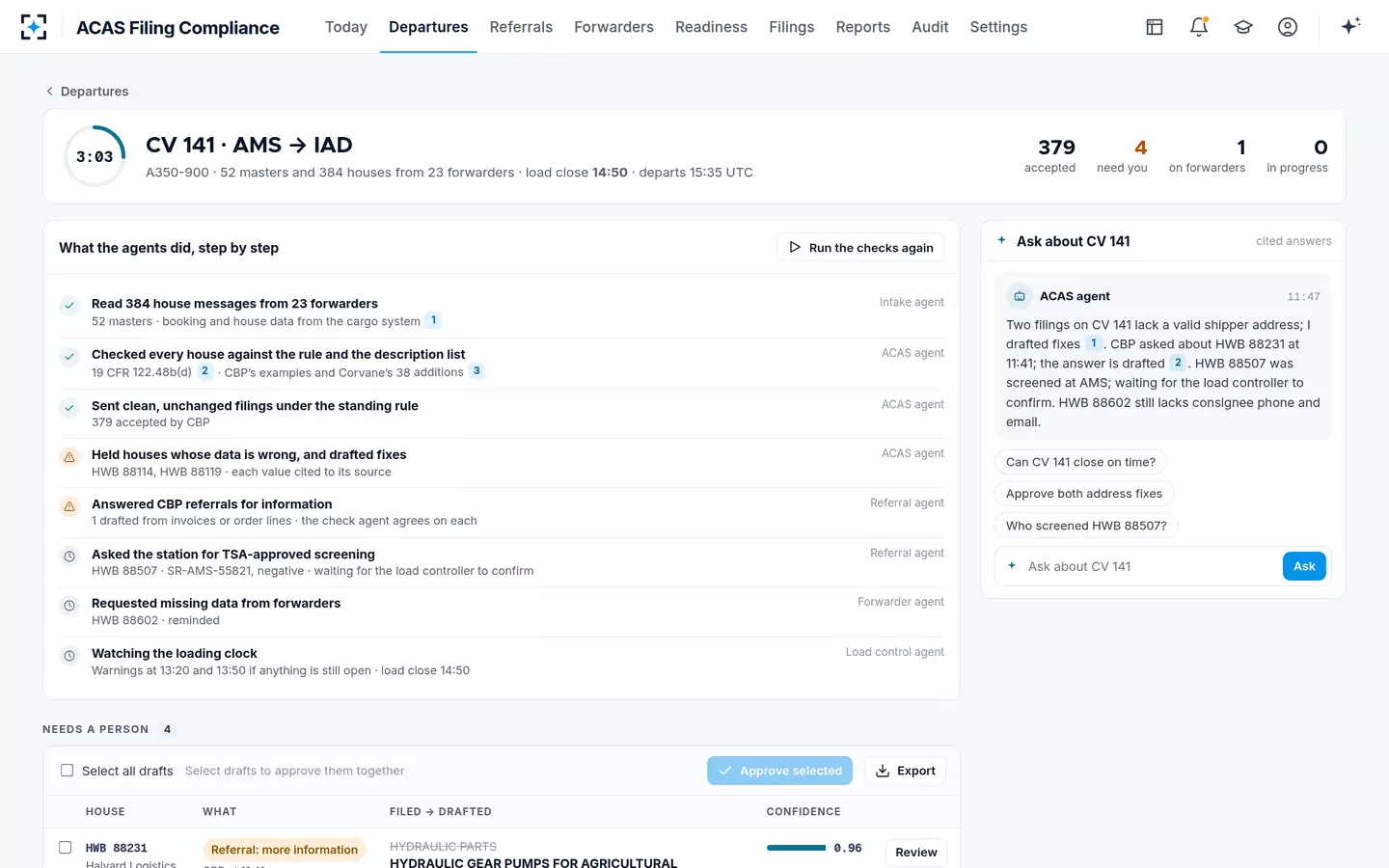
Task: Click the Ask submit button
Action: tap(1304, 566)
